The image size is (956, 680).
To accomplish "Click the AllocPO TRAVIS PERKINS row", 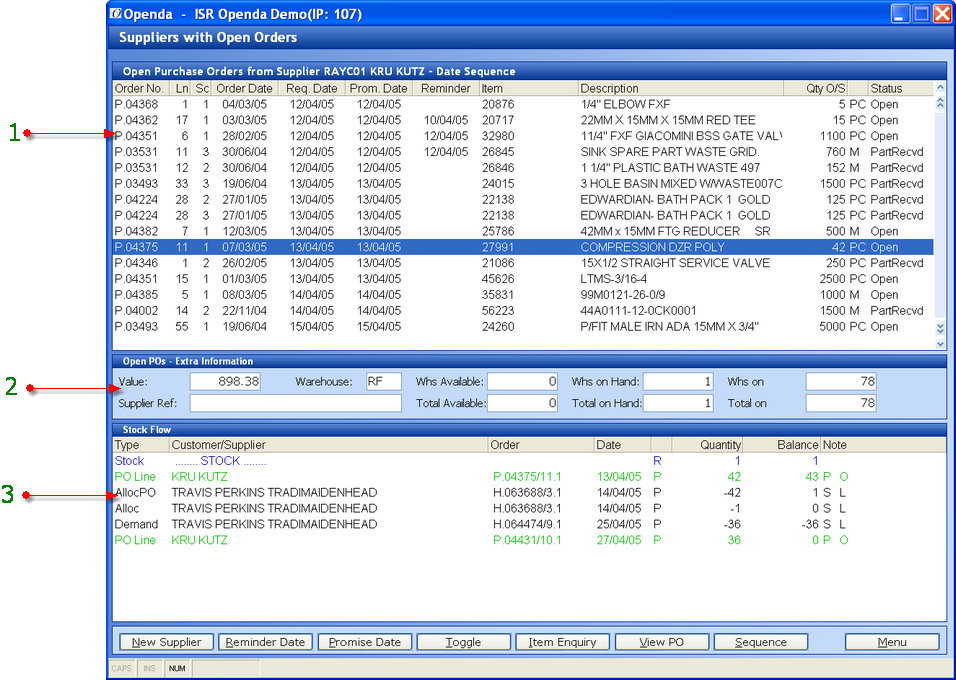I will 529,493.
